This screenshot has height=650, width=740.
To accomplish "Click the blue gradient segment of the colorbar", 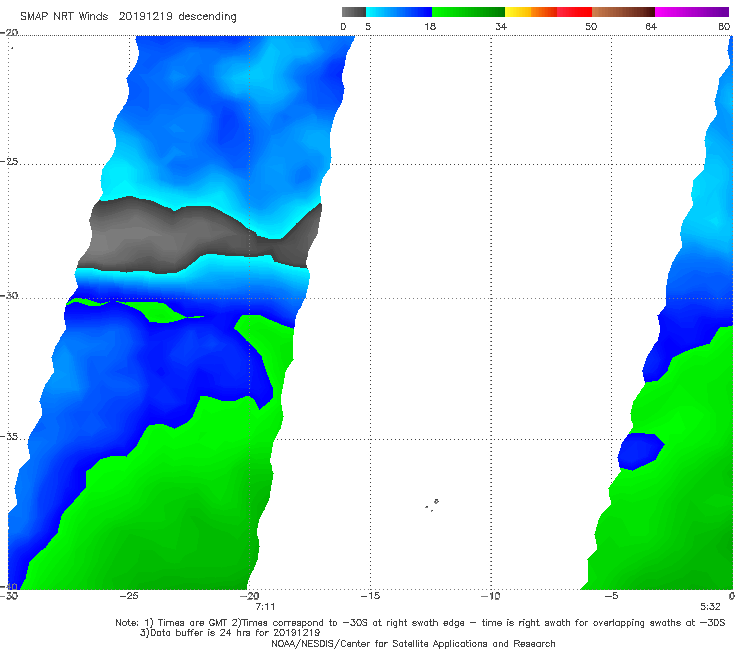I will click(399, 12).
